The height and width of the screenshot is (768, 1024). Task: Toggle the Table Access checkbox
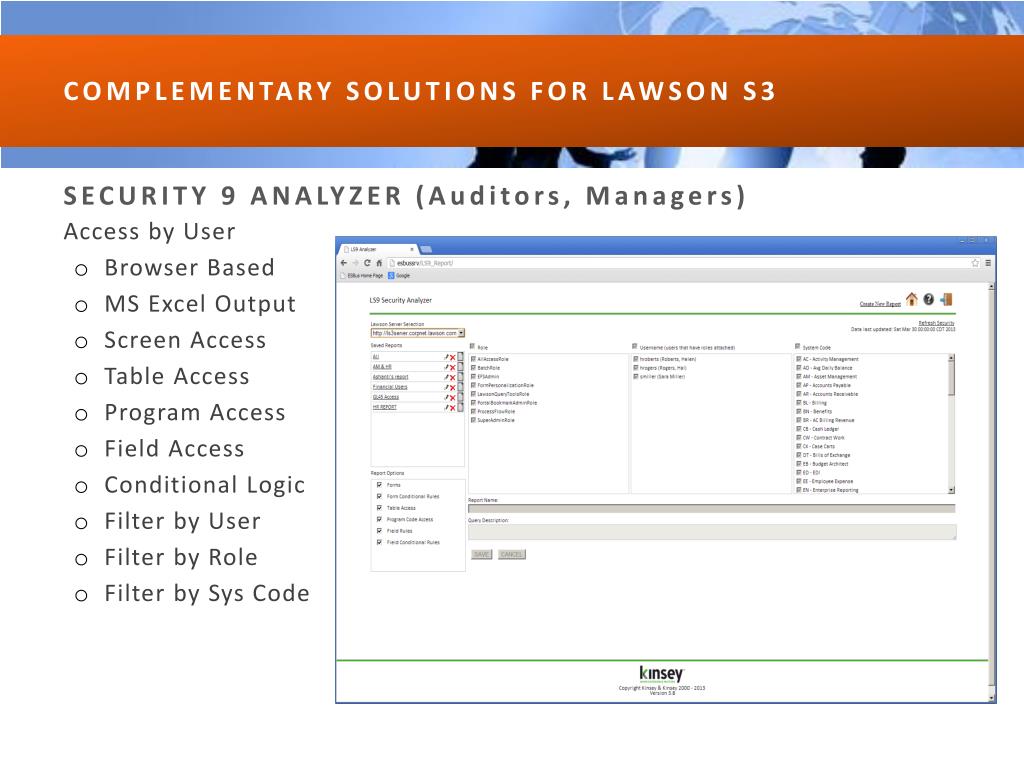pyautogui.click(x=379, y=507)
